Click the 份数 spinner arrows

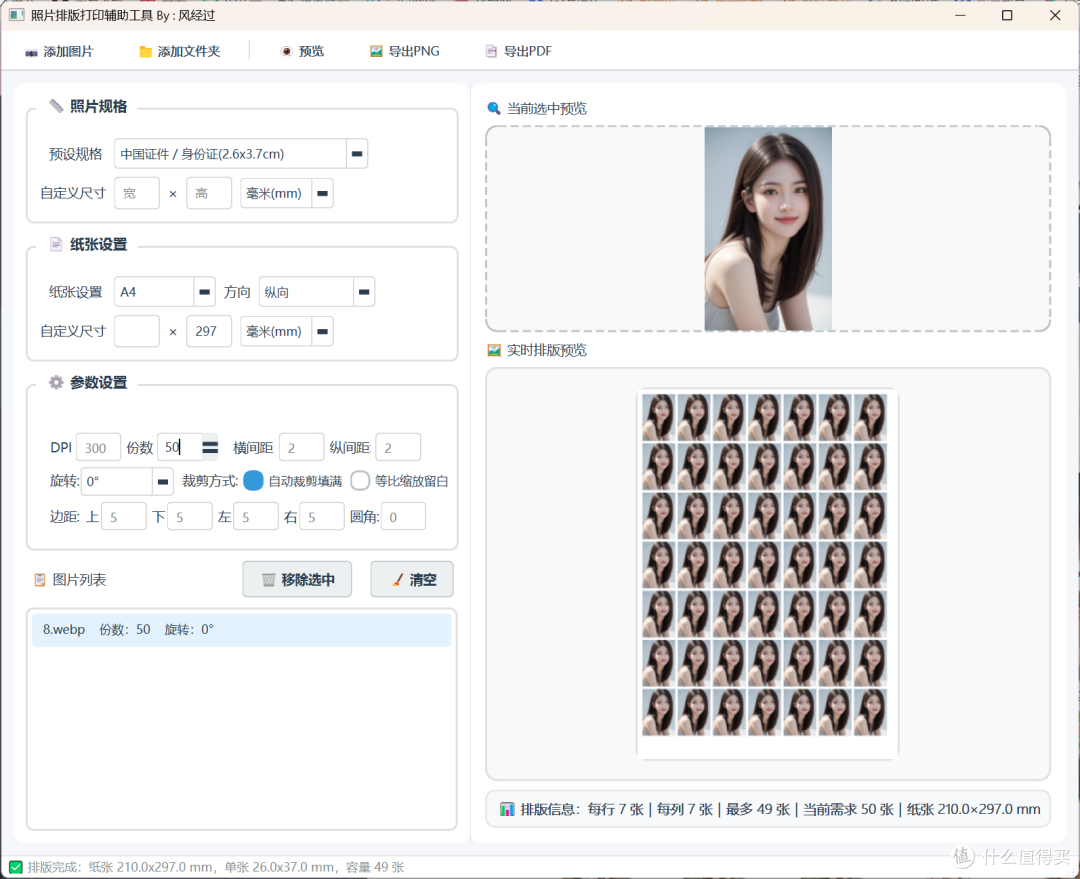(210, 448)
